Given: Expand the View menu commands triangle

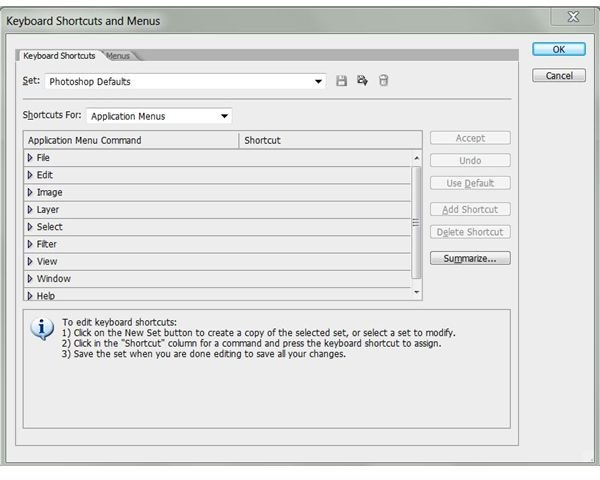Looking at the screenshot, I should click(x=30, y=261).
